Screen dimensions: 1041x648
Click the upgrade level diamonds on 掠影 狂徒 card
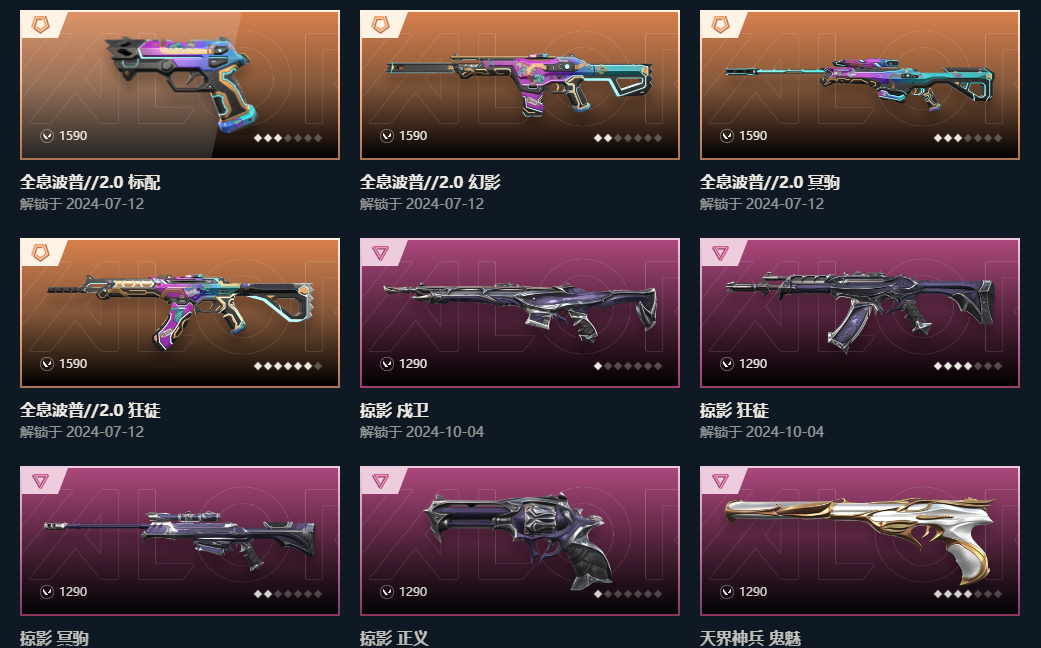point(968,366)
